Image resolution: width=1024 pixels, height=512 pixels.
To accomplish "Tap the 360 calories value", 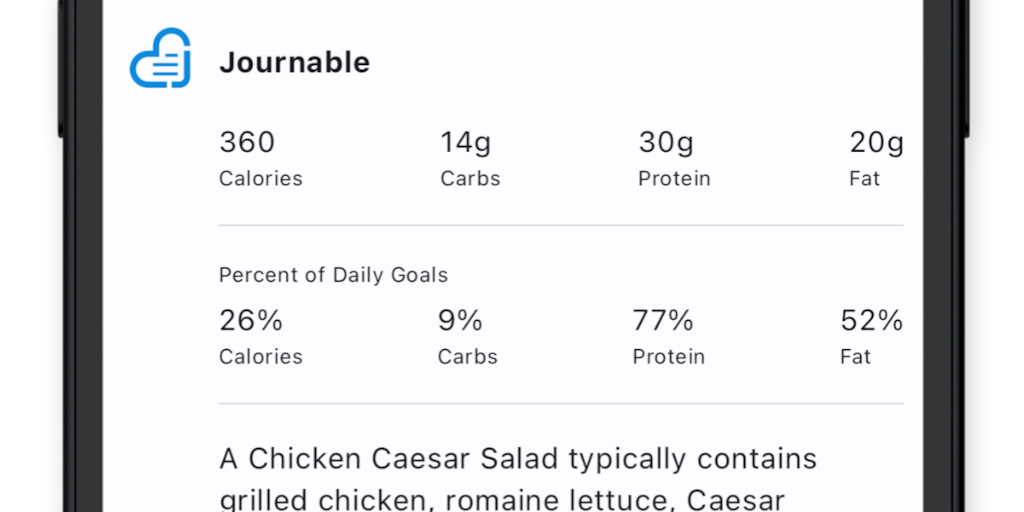I will tap(247, 143).
